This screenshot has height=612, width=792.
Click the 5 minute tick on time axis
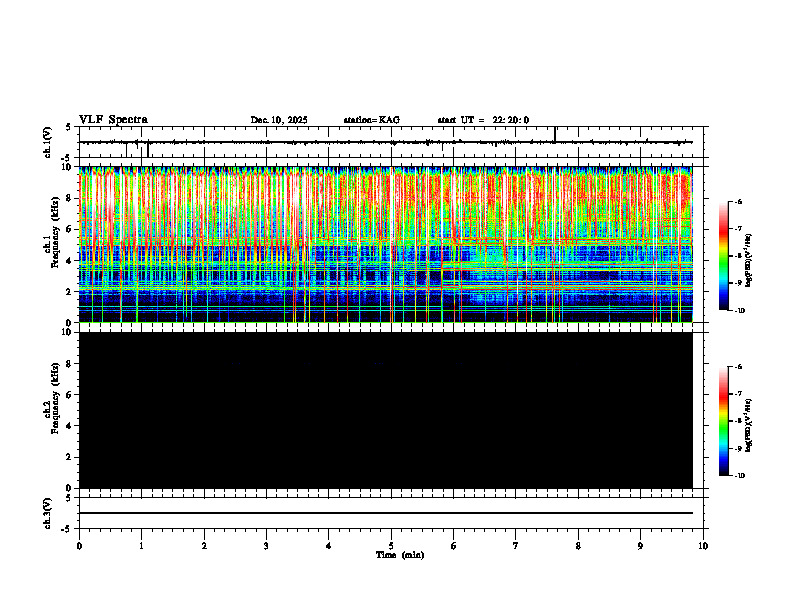coord(391,546)
